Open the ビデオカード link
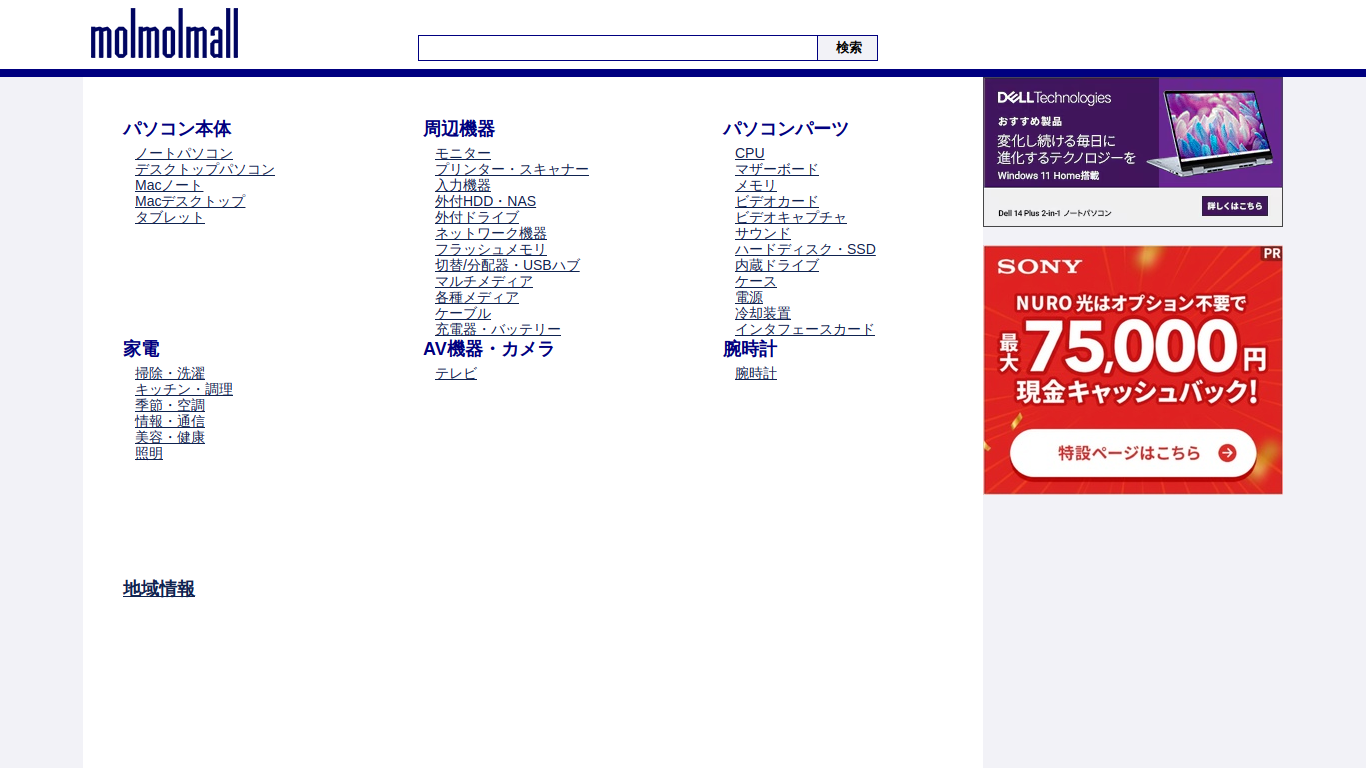This screenshot has width=1366, height=768. [x=777, y=201]
